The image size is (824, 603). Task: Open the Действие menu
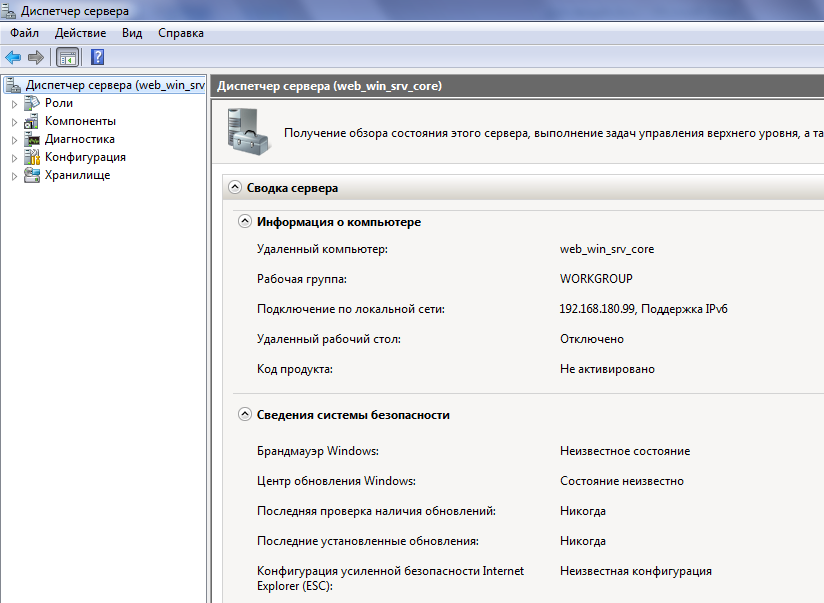coord(80,33)
